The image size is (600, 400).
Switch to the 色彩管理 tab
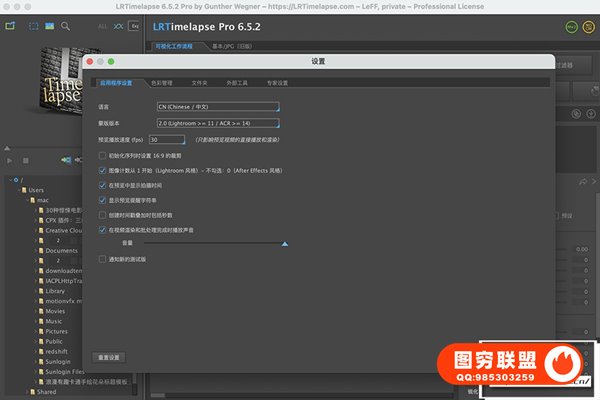[x=161, y=83]
